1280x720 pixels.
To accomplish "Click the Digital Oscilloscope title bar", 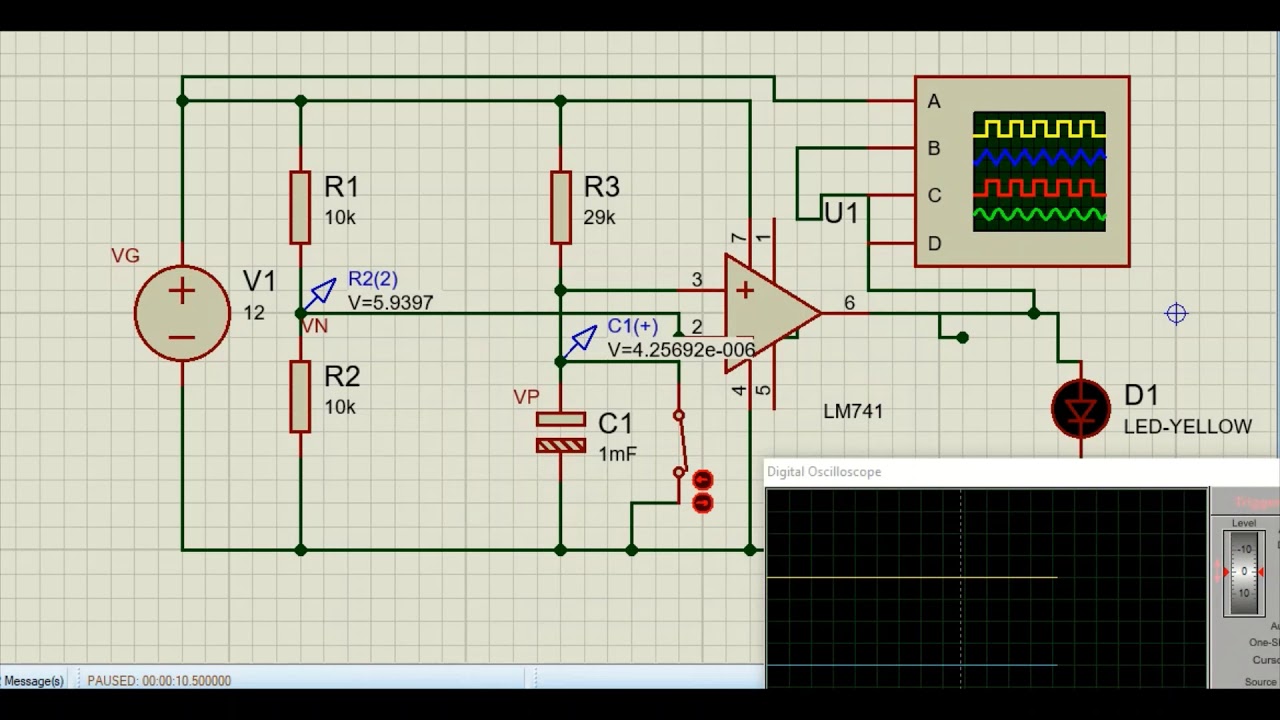I will [x=1020, y=472].
